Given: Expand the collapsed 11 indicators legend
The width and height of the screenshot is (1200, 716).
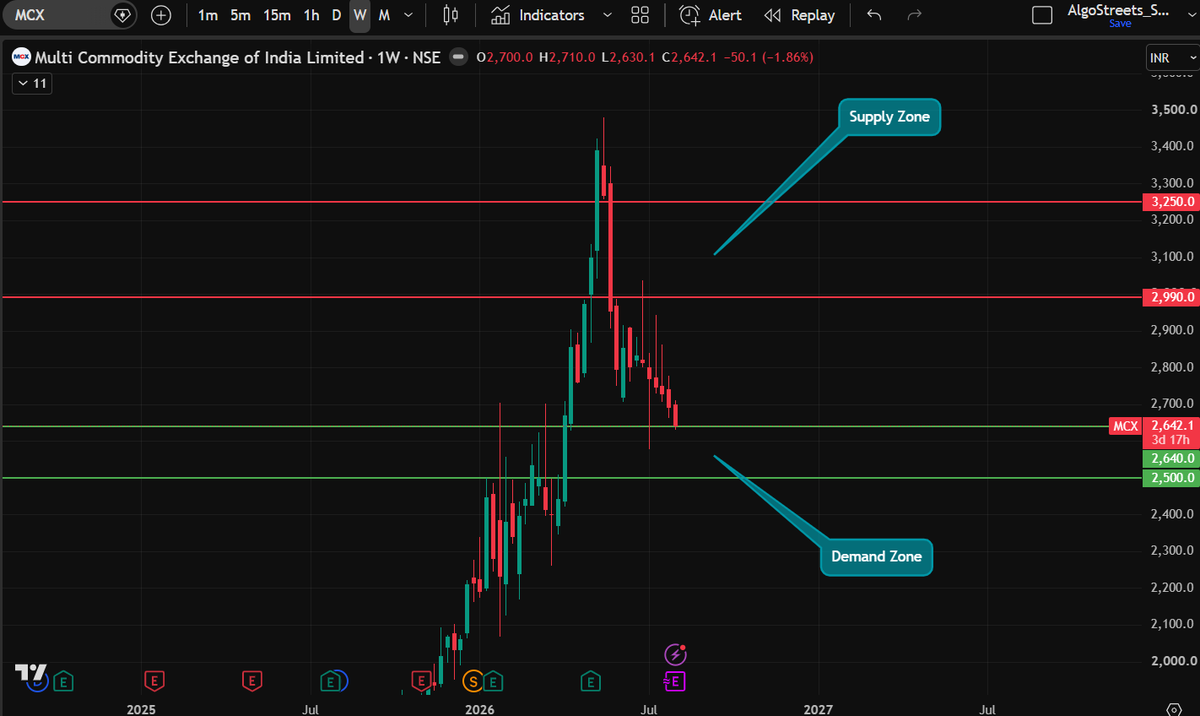Looking at the screenshot, I should coord(31,84).
